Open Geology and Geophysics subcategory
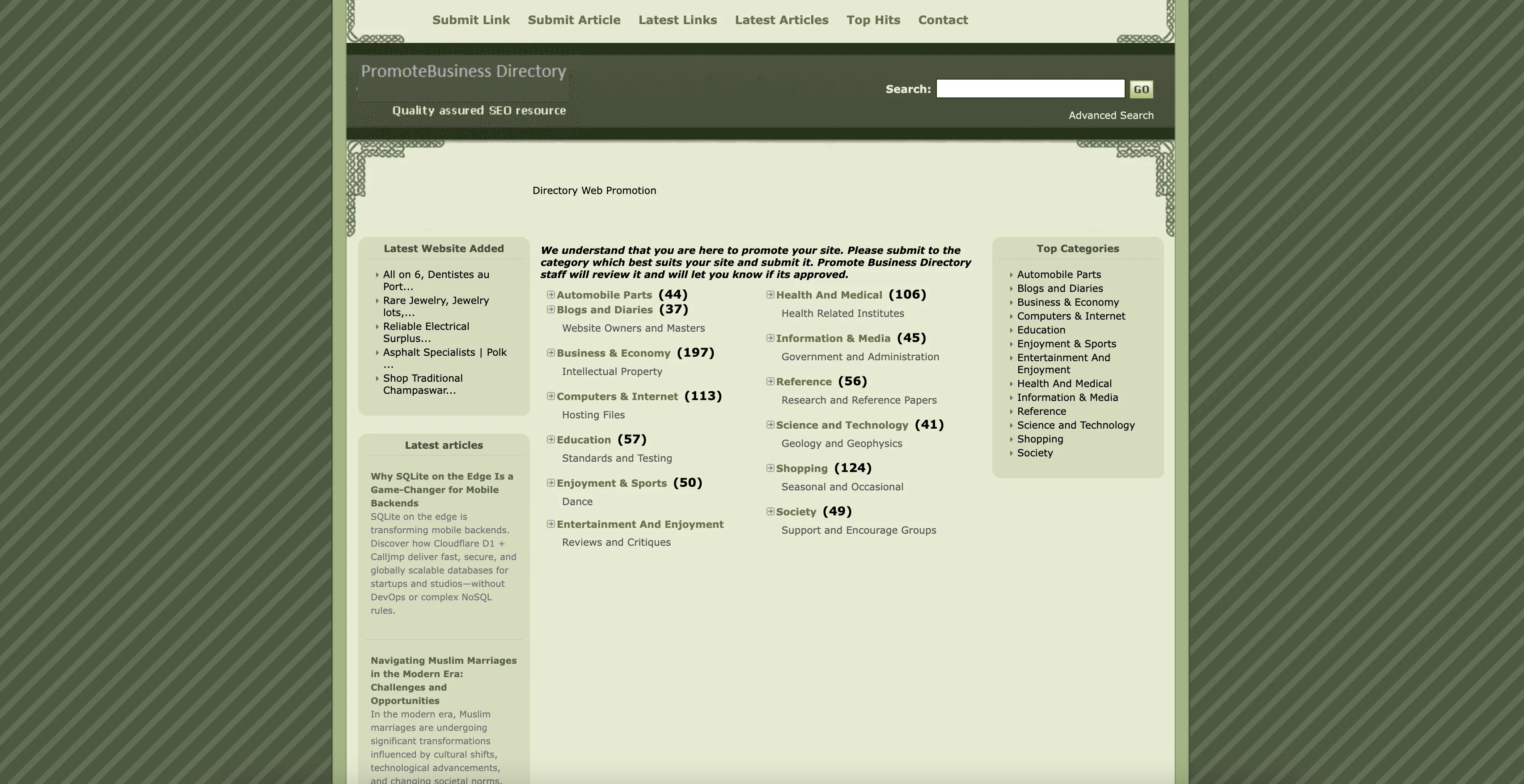Viewport: 1524px width, 784px height. pos(842,443)
